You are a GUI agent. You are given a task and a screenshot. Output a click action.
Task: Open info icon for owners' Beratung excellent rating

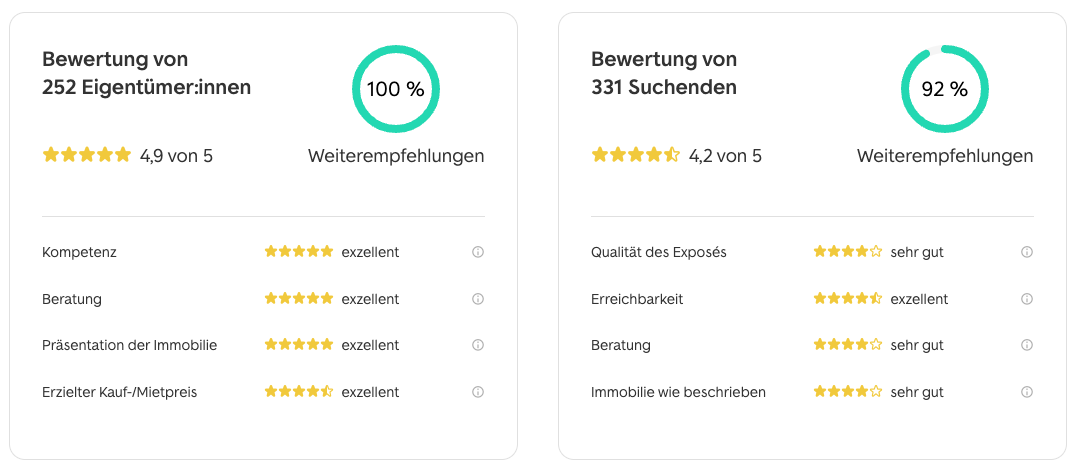pos(478,299)
